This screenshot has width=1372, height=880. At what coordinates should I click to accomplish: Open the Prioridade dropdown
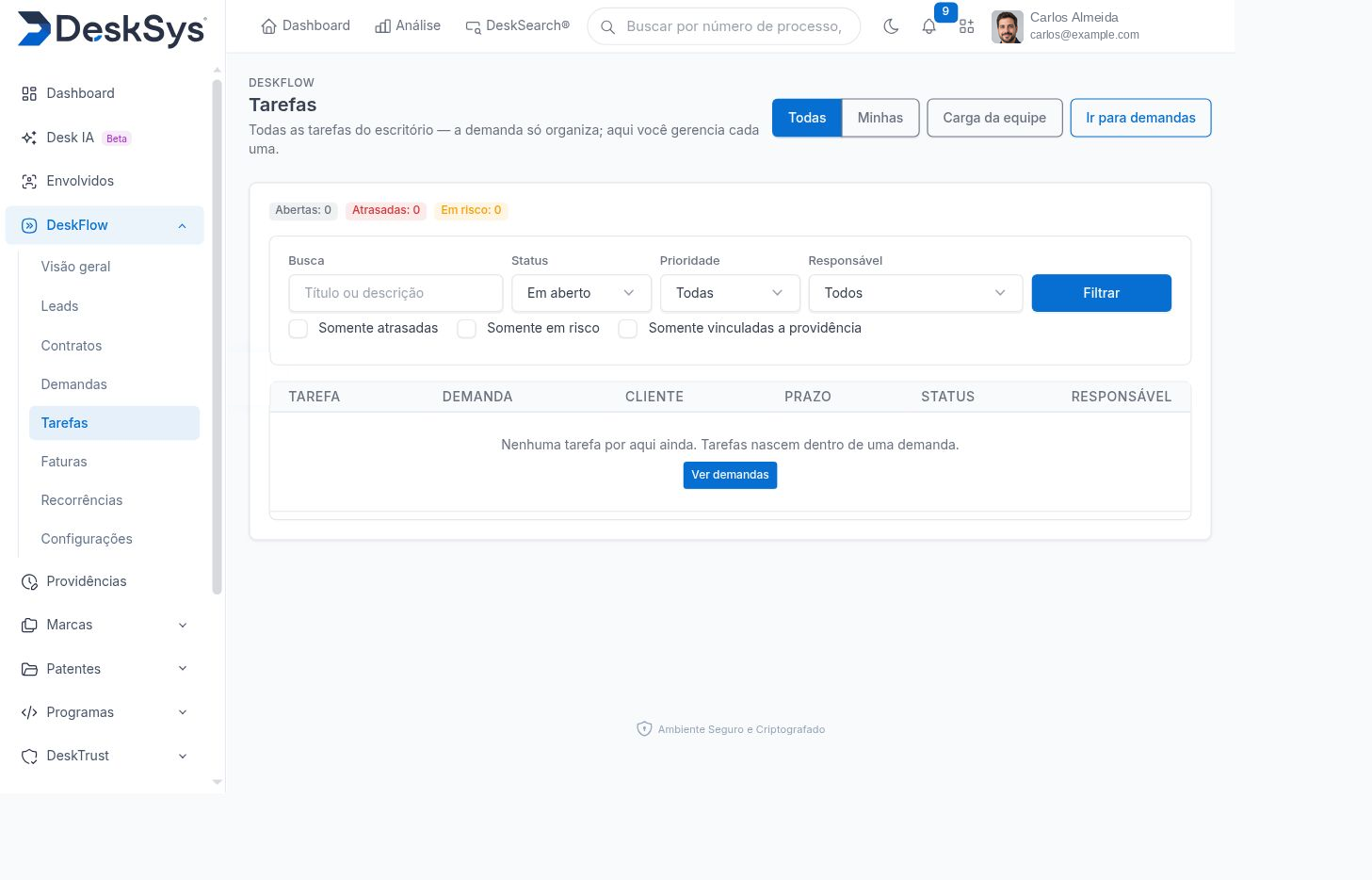730,293
